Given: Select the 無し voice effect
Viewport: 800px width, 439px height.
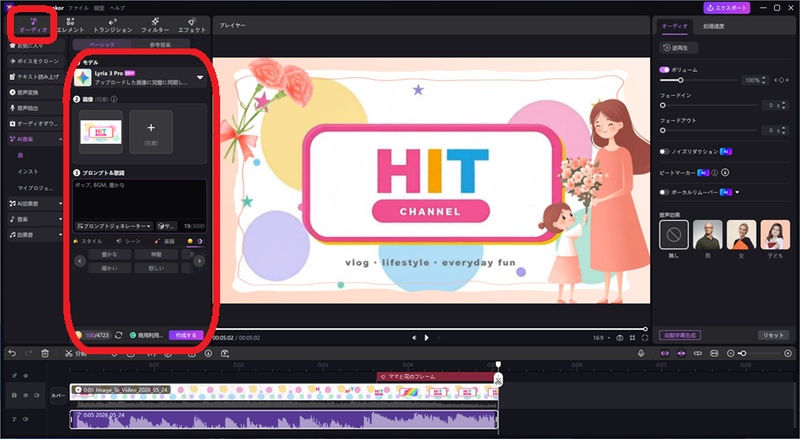Looking at the screenshot, I should click(673, 235).
